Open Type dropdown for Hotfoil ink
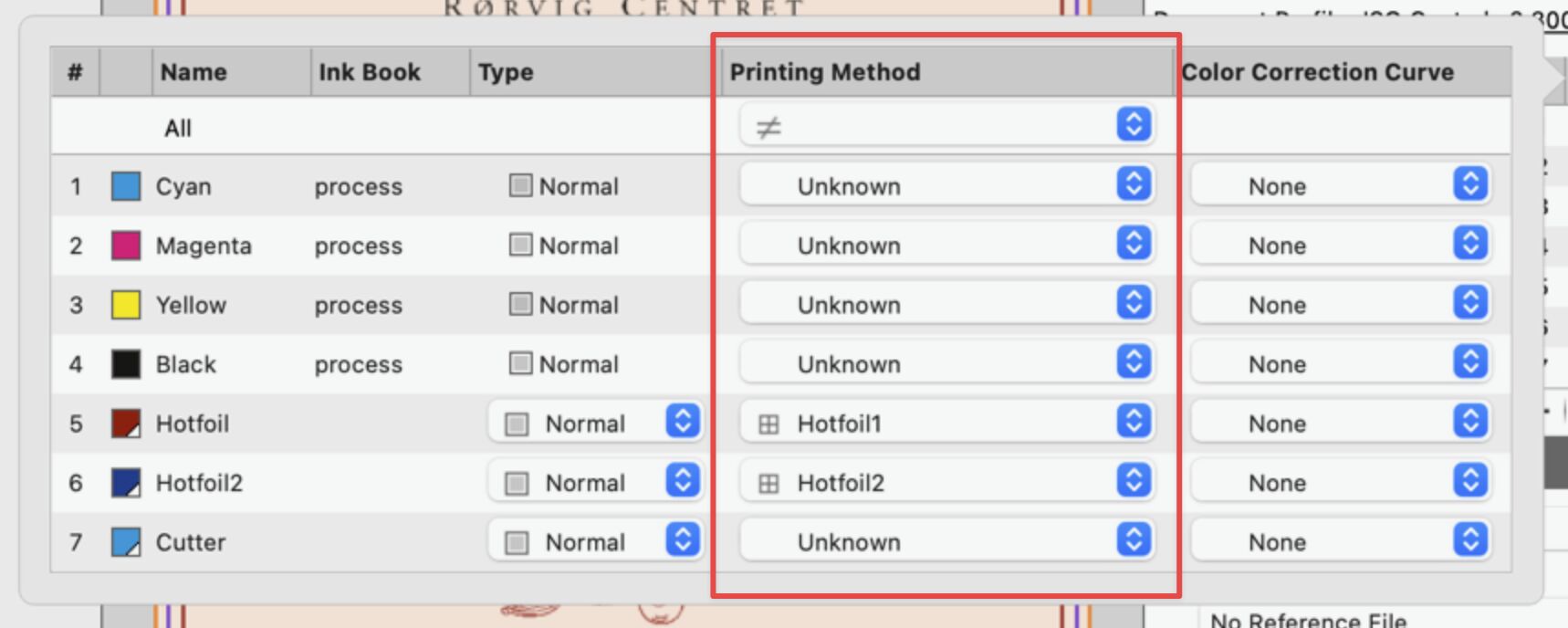 (683, 422)
